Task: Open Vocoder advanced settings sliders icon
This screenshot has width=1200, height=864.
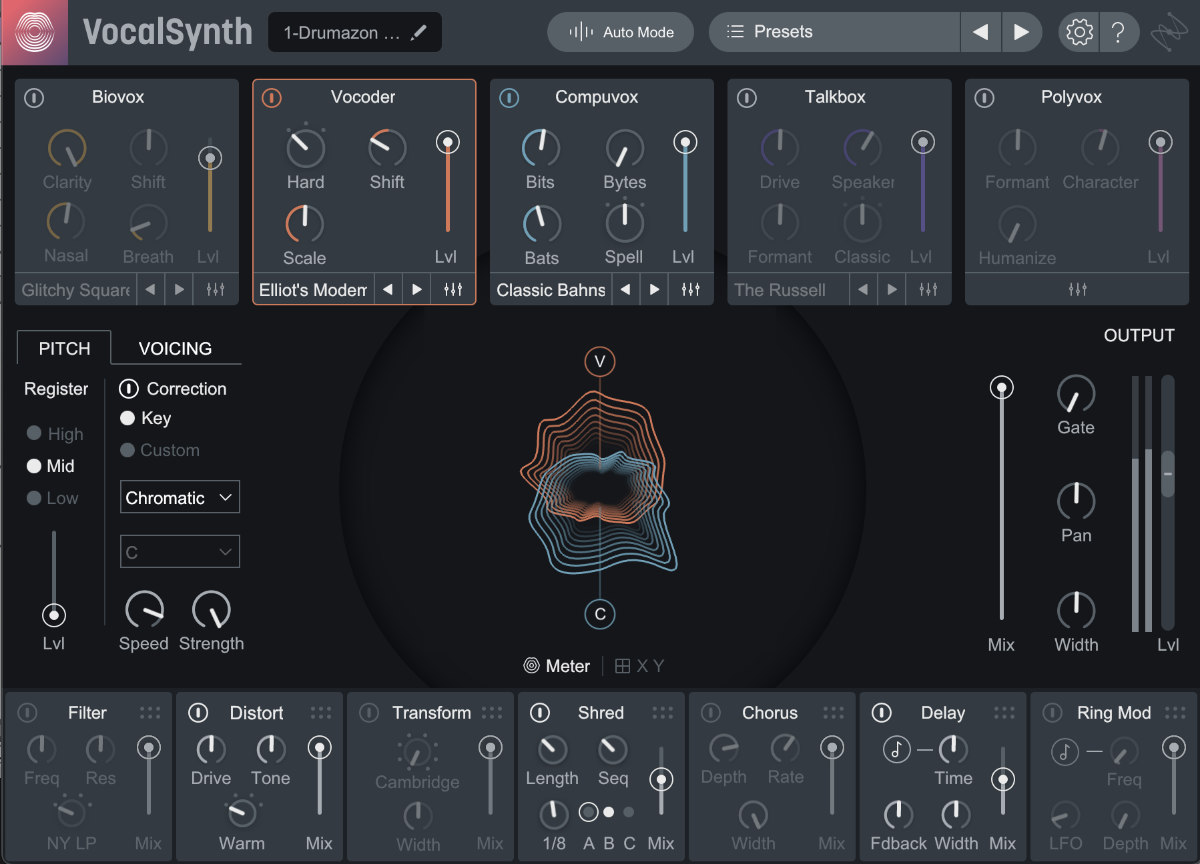Action: [x=453, y=290]
